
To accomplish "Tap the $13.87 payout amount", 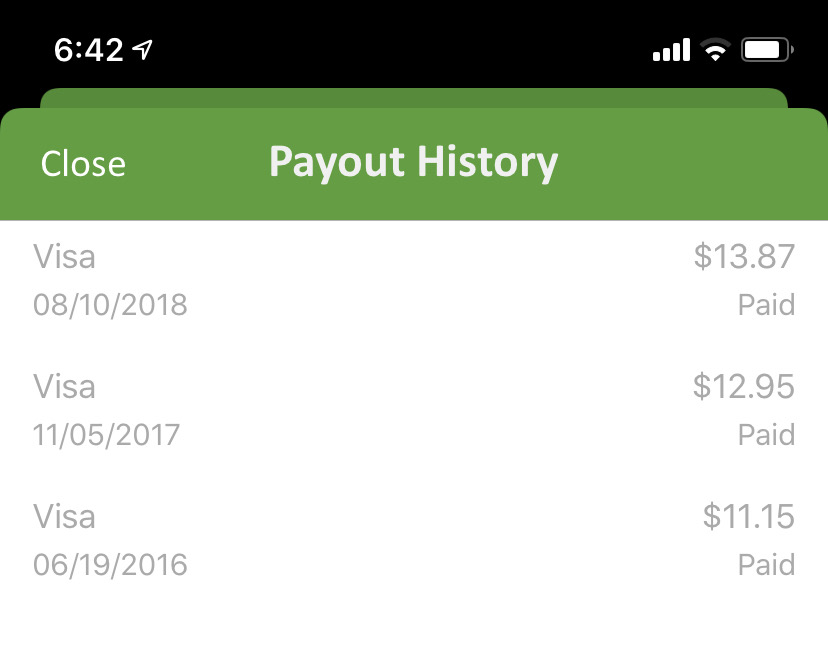I will click(x=744, y=257).
